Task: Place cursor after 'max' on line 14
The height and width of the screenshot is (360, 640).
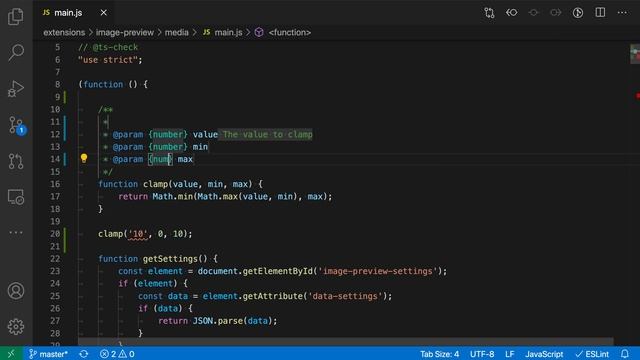Action: [x=193, y=159]
